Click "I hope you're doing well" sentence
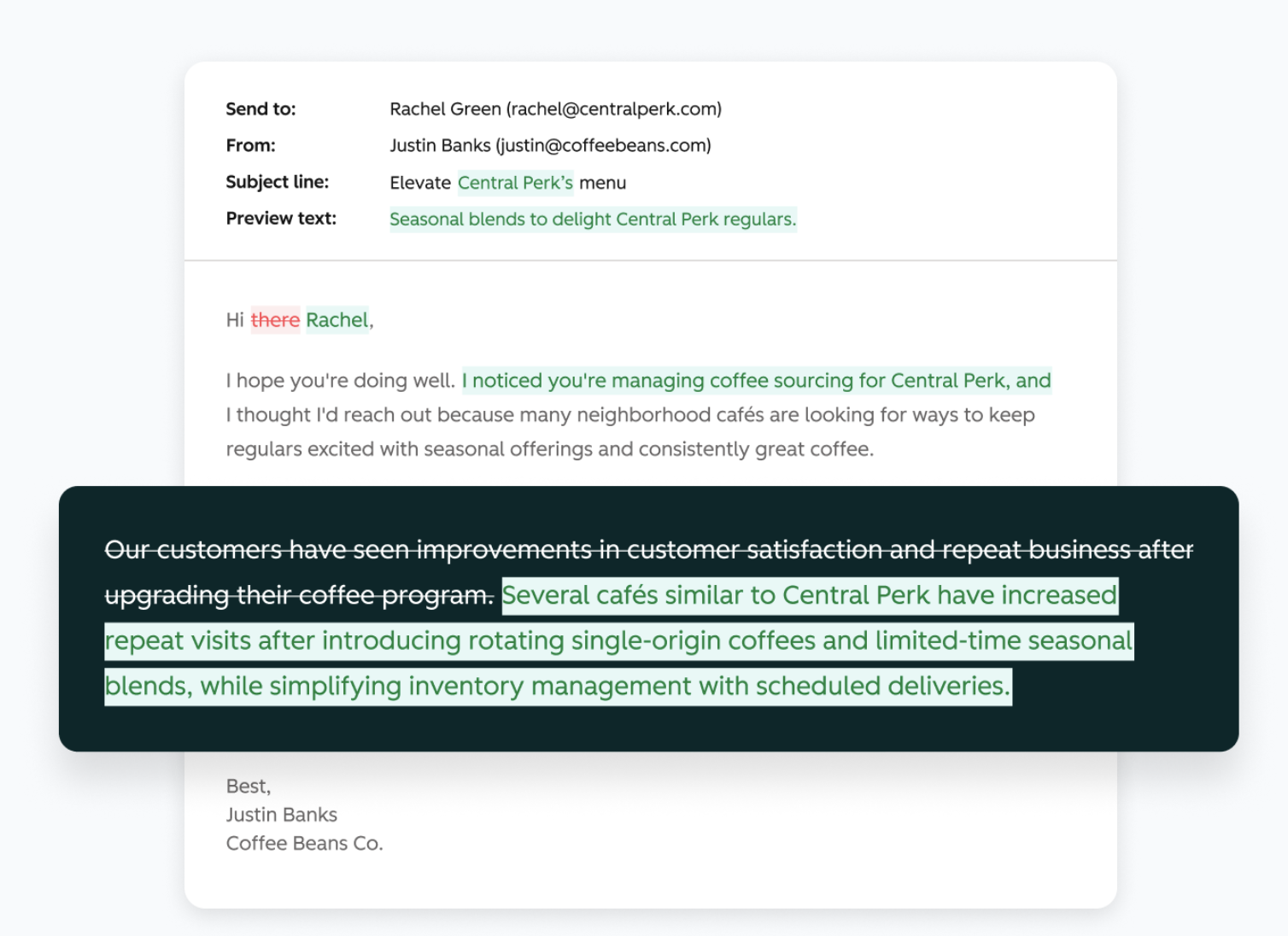Screen dimensions: 1288x936 [340, 381]
